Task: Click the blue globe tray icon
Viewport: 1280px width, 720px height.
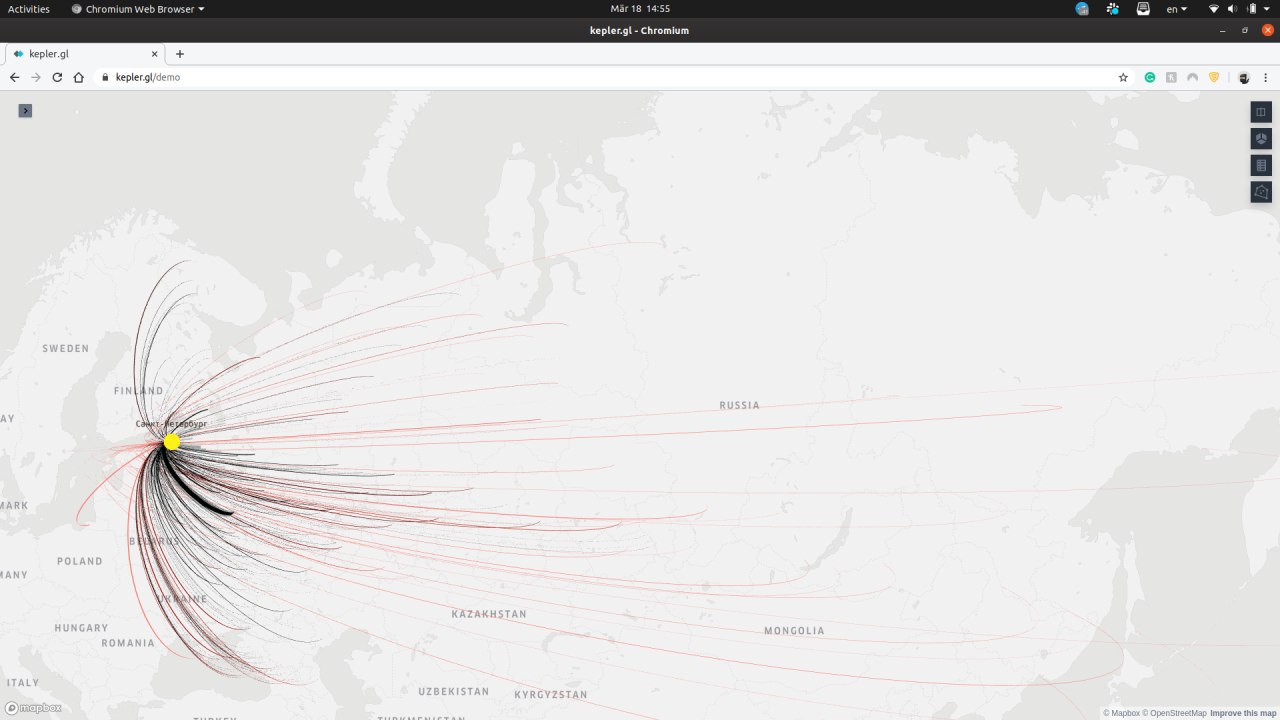Action: (x=1082, y=9)
